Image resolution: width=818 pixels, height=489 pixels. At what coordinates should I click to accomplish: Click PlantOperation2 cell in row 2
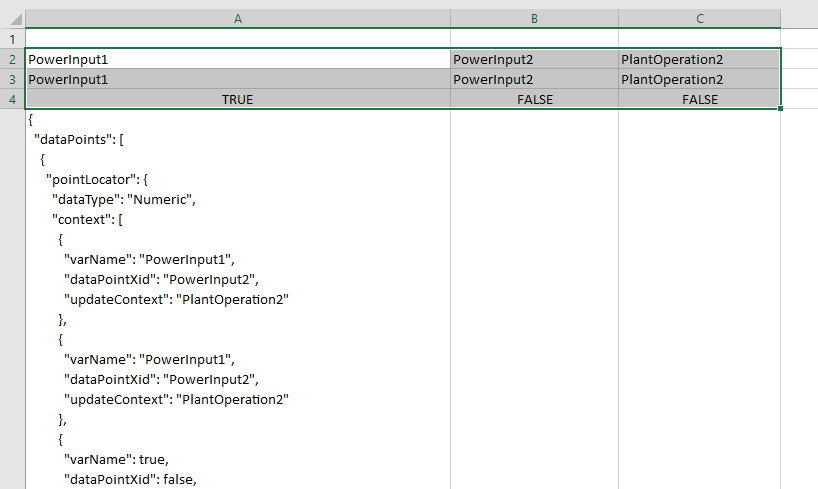coord(699,59)
